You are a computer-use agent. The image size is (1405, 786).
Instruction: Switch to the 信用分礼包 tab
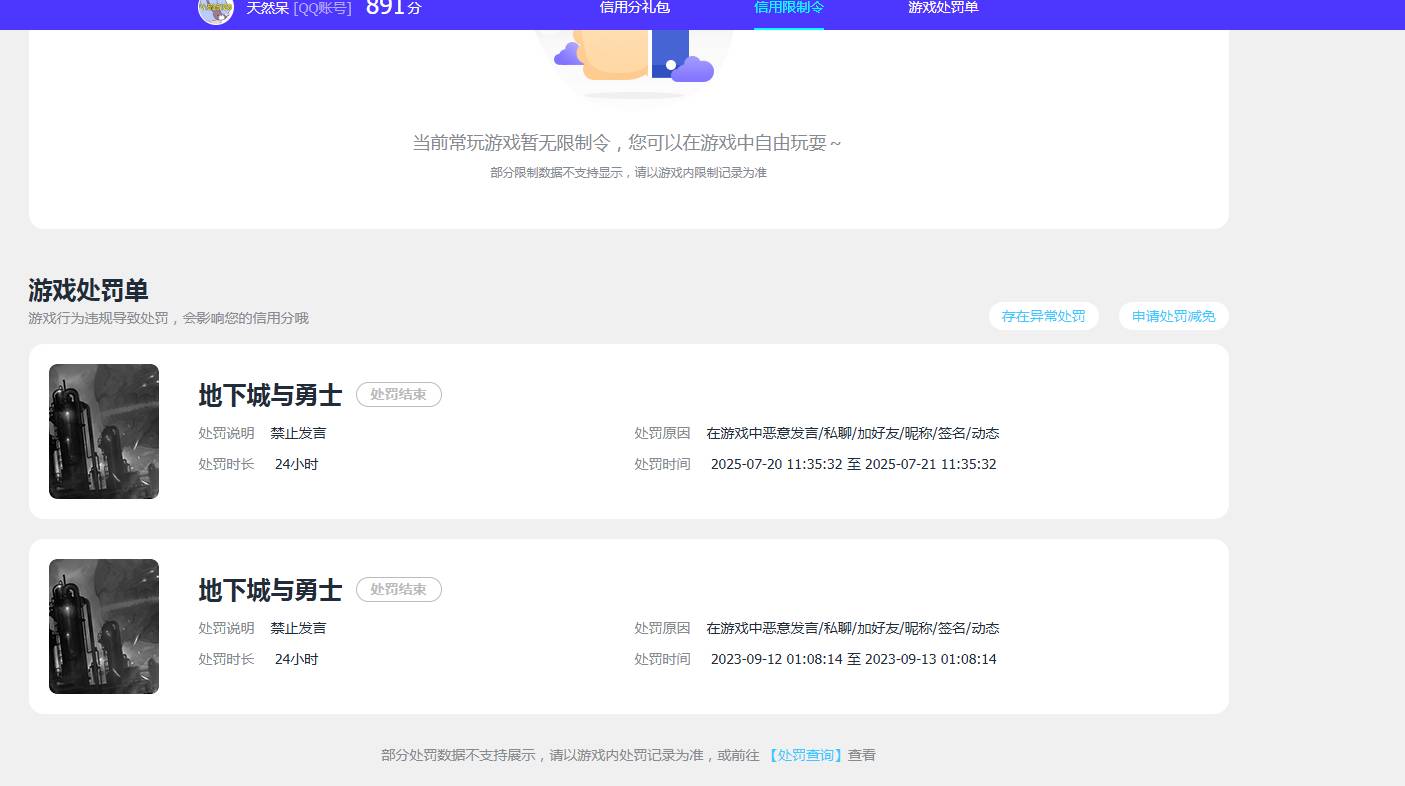(634, 8)
